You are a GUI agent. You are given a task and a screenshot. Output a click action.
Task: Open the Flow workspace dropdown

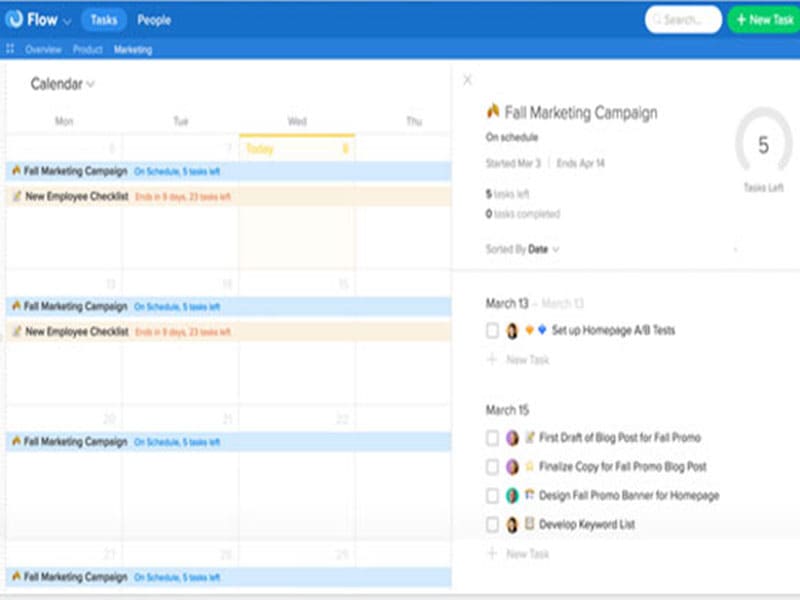point(66,19)
